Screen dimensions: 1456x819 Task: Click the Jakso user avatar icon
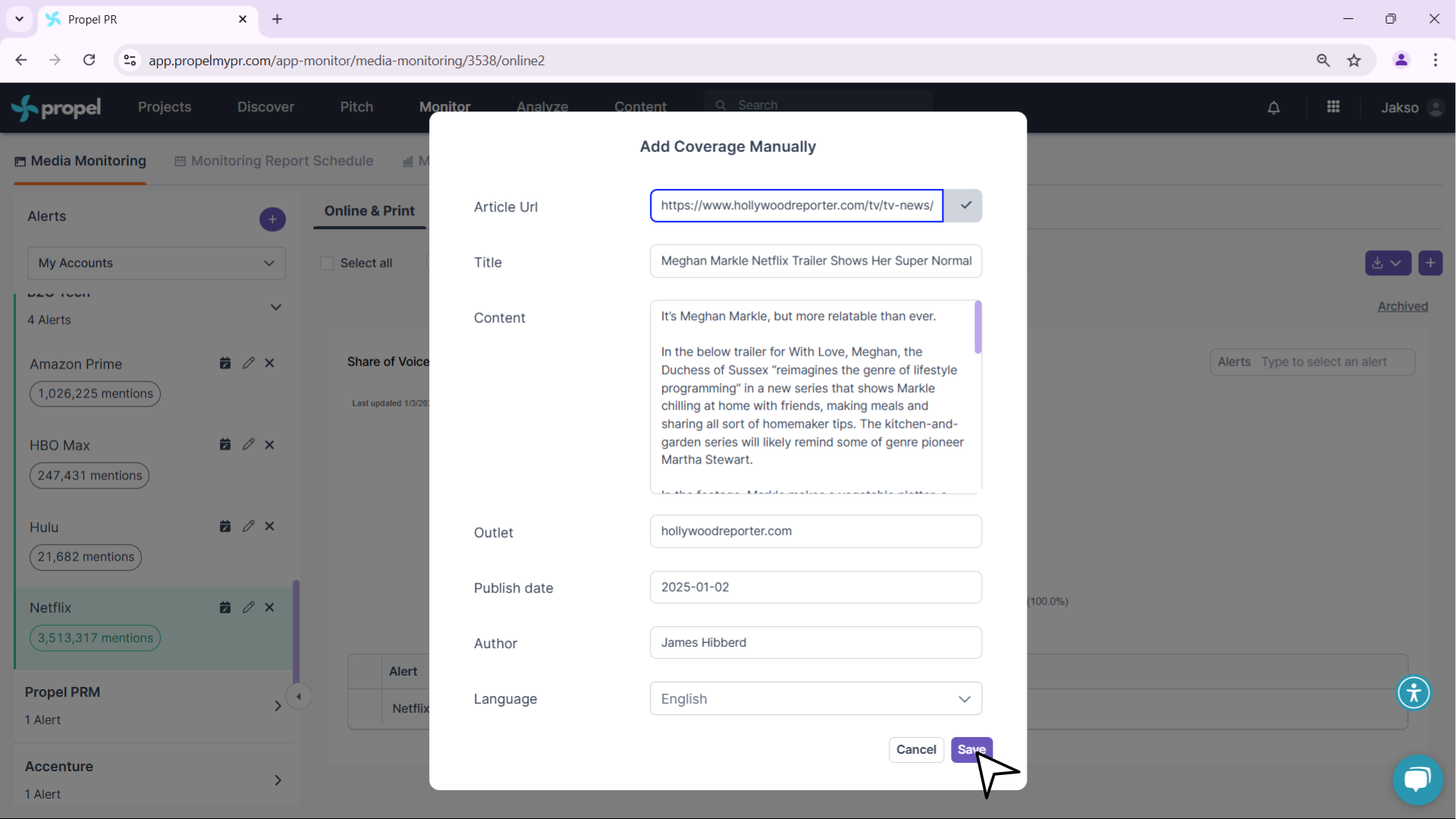click(1436, 108)
